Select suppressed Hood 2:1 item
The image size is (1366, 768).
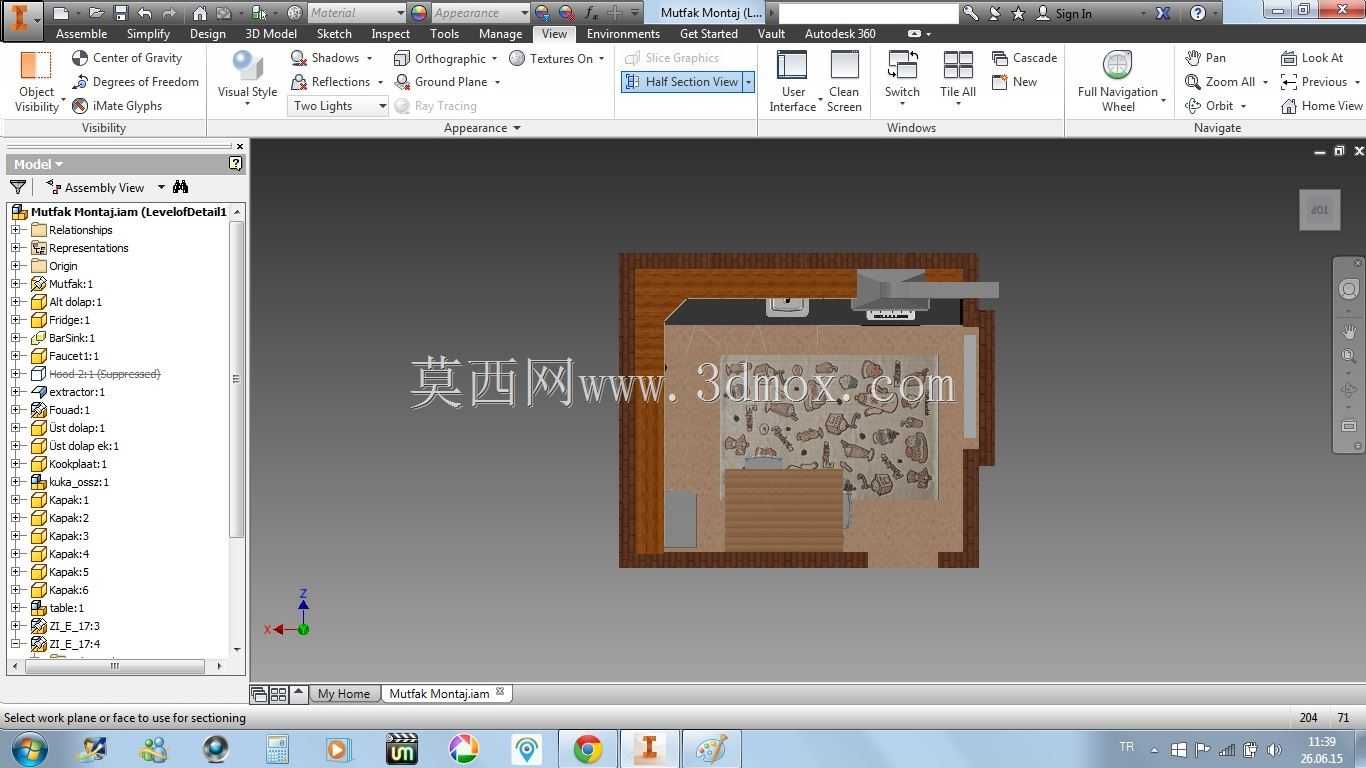click(104, 374)
